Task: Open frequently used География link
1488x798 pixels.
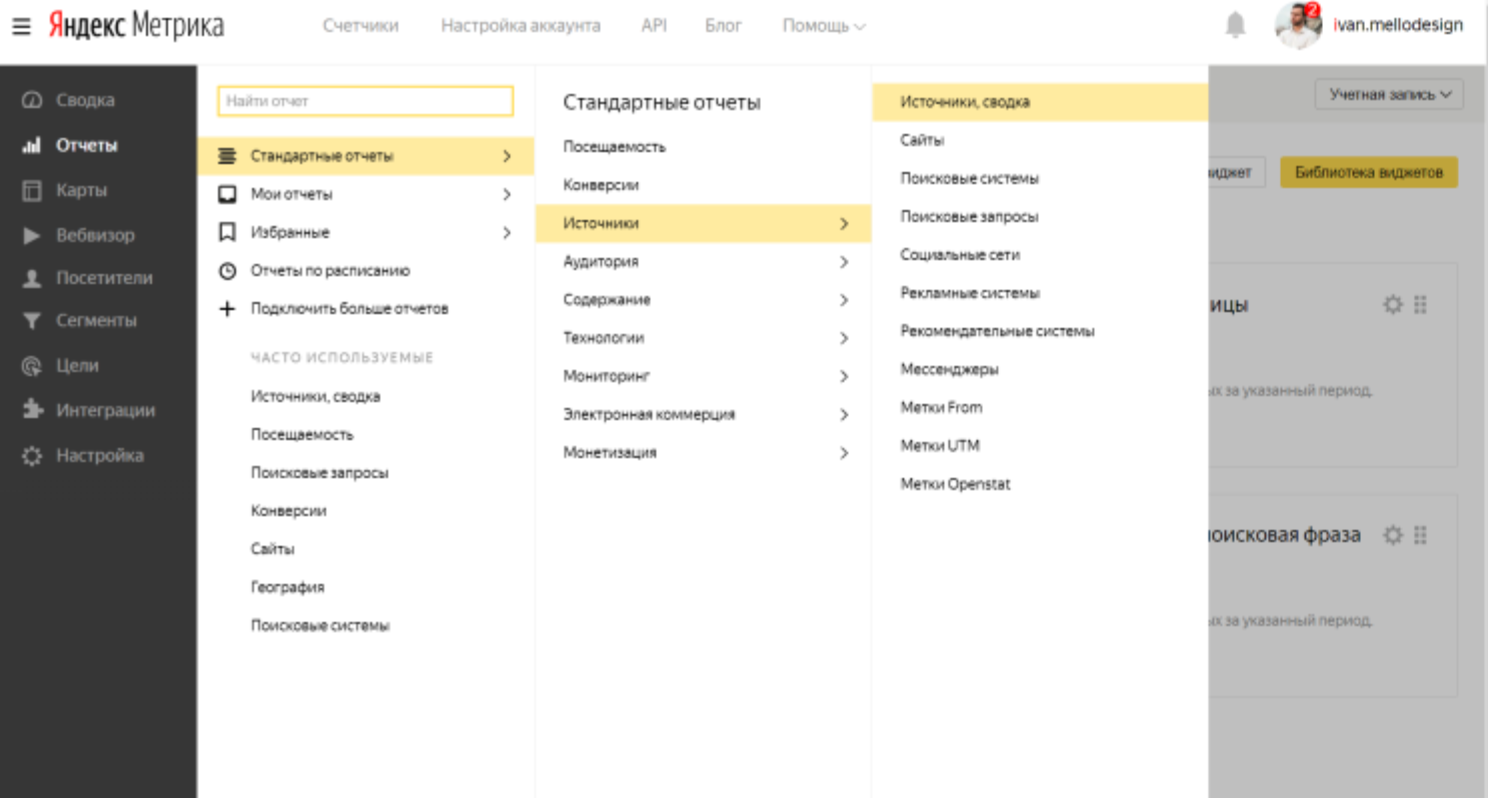Action: coord(287,587)
